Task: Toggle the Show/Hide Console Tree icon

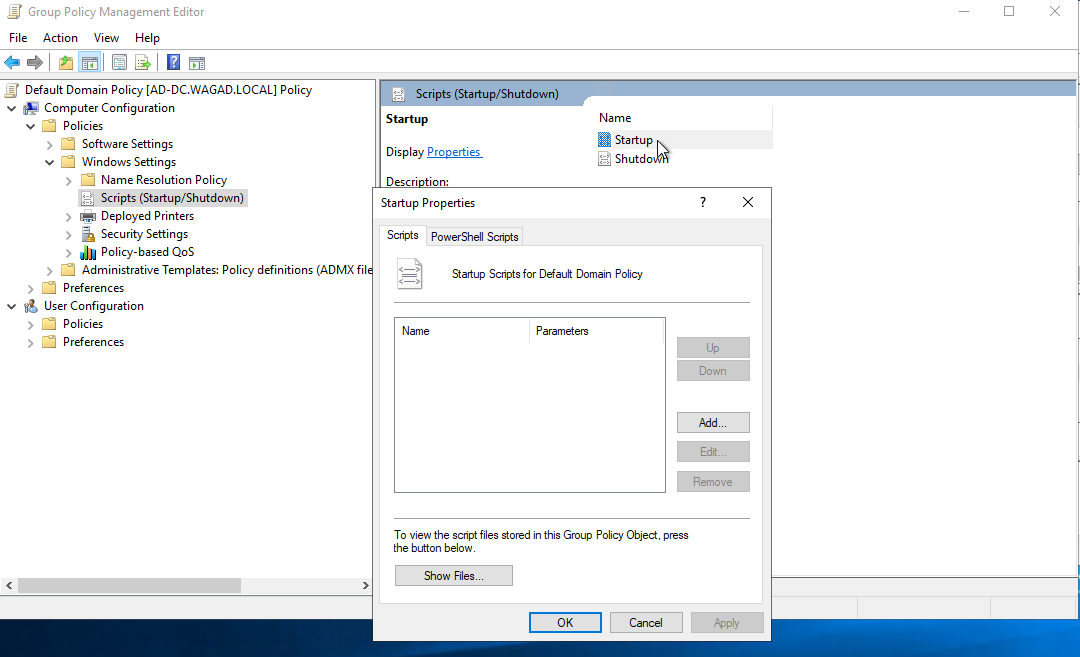Action: point(90,62)
